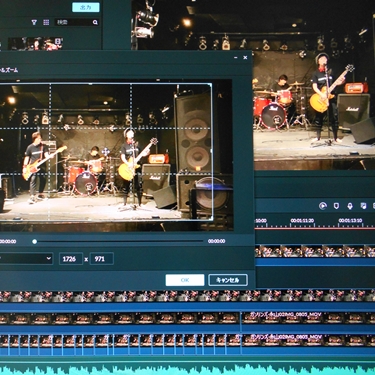Switch media library to grid view
The height and width of the screenshot is (375, 375).
coord(46,22)
